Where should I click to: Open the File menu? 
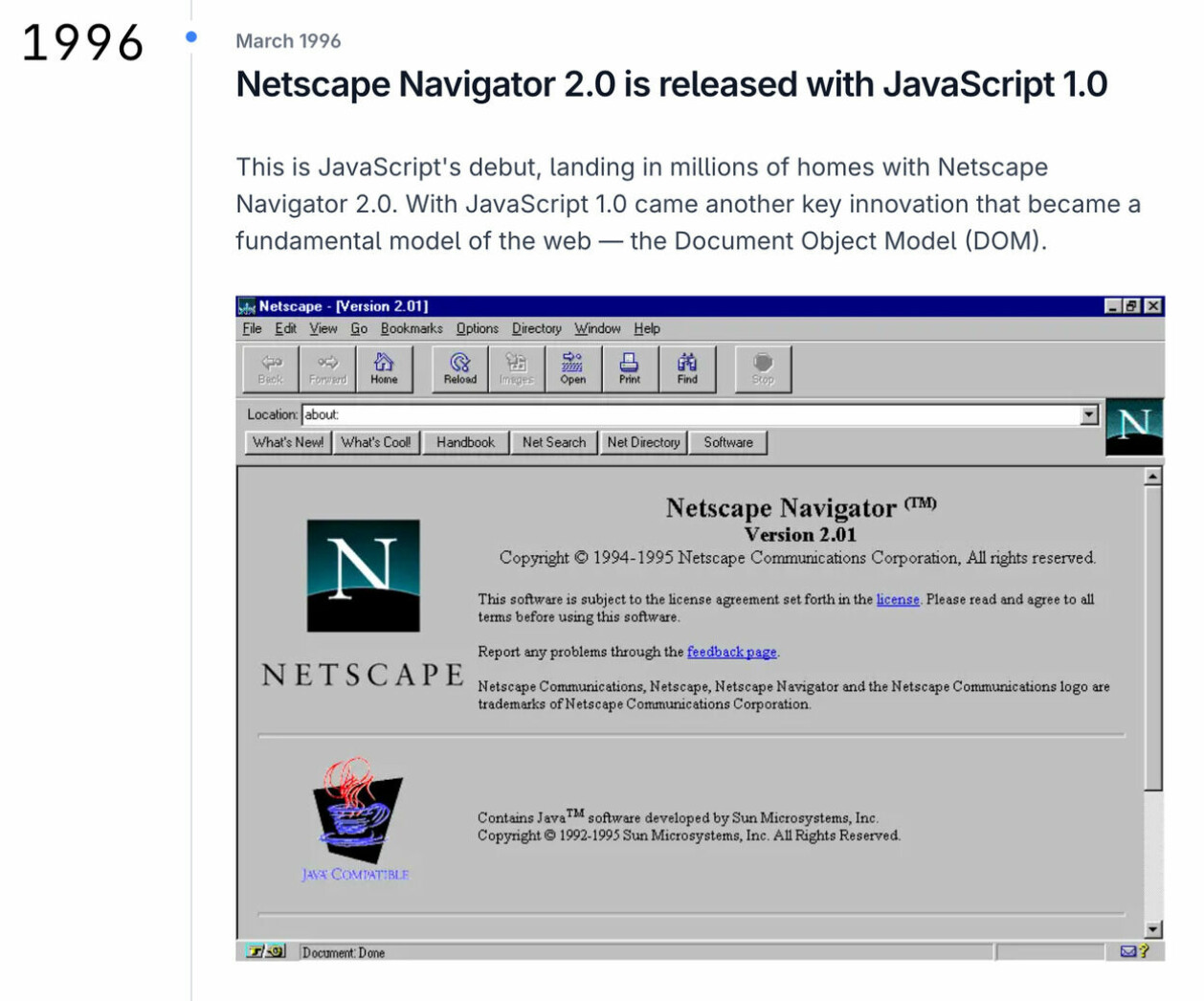point(252,328)
